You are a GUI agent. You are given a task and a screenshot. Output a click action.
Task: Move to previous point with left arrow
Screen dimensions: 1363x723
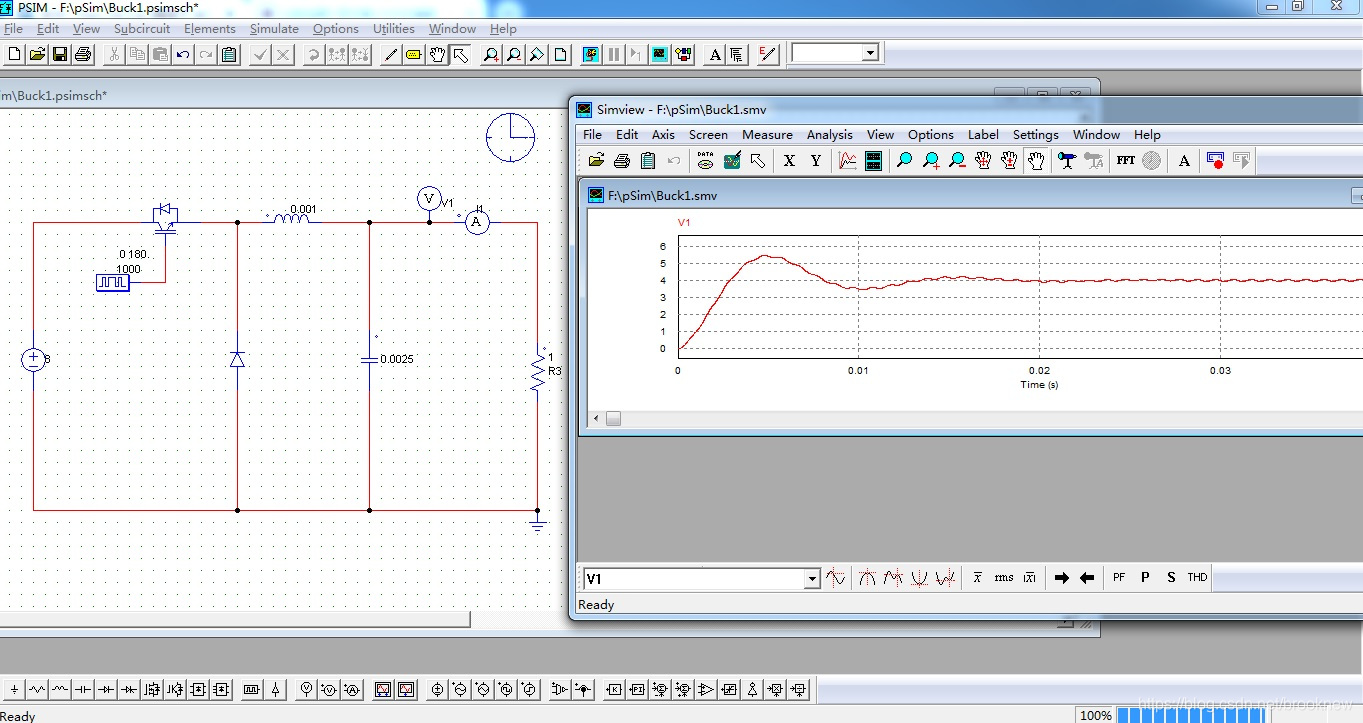pos(1087,578)
